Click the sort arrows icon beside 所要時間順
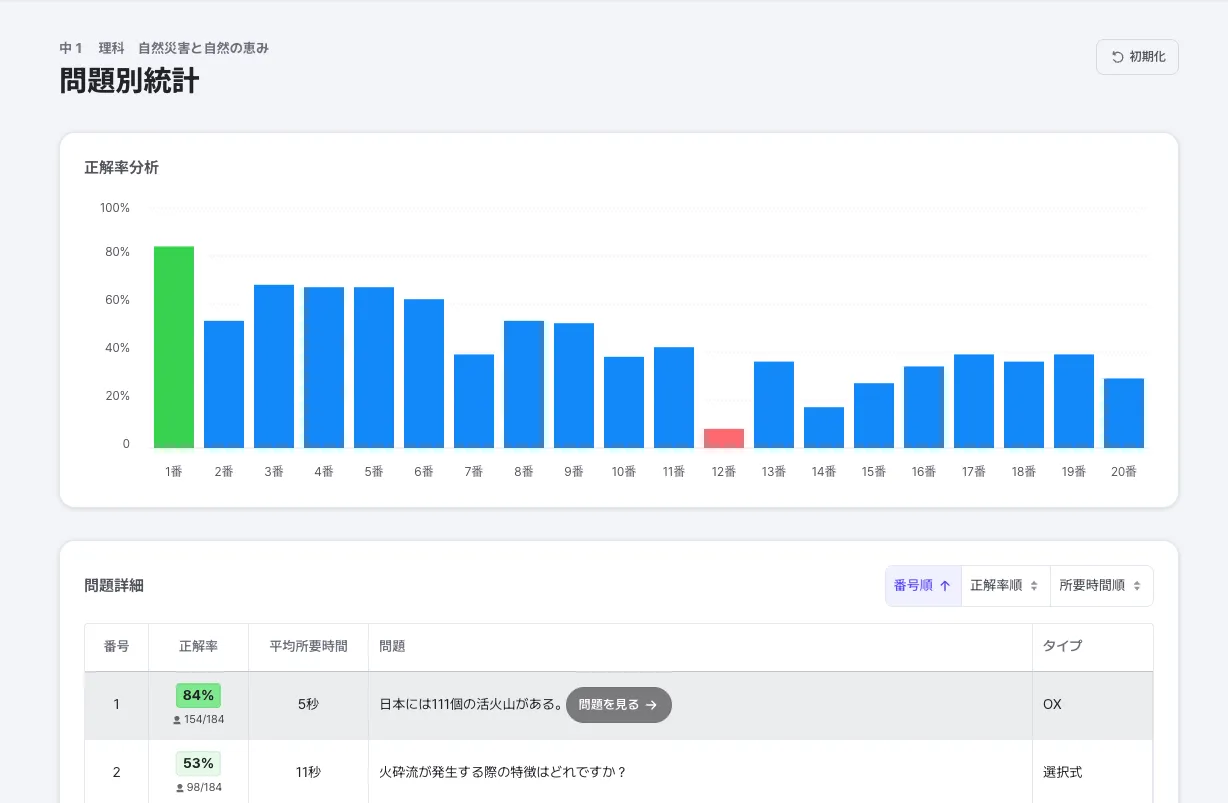Screen dimensions: 1228x803 pyautogui.click(x=1137, y=586)
